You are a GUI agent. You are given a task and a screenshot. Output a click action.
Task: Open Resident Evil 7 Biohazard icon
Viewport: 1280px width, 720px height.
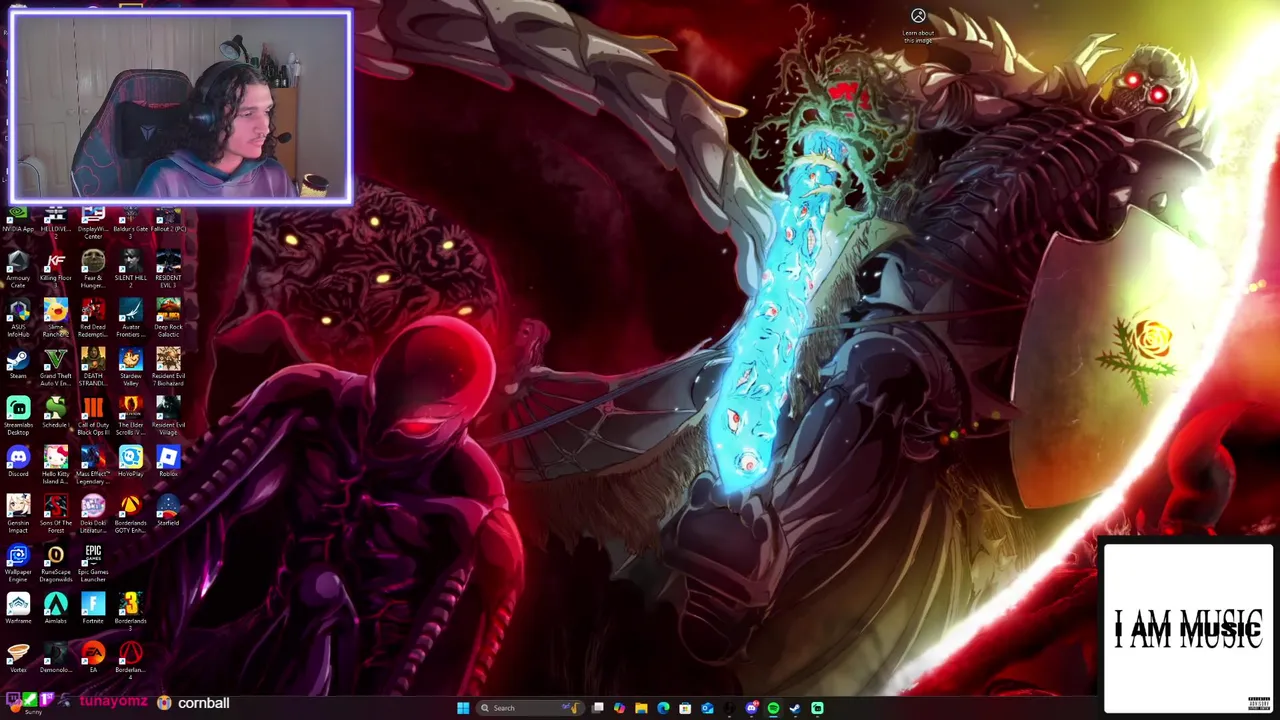[x=168, y=367]
